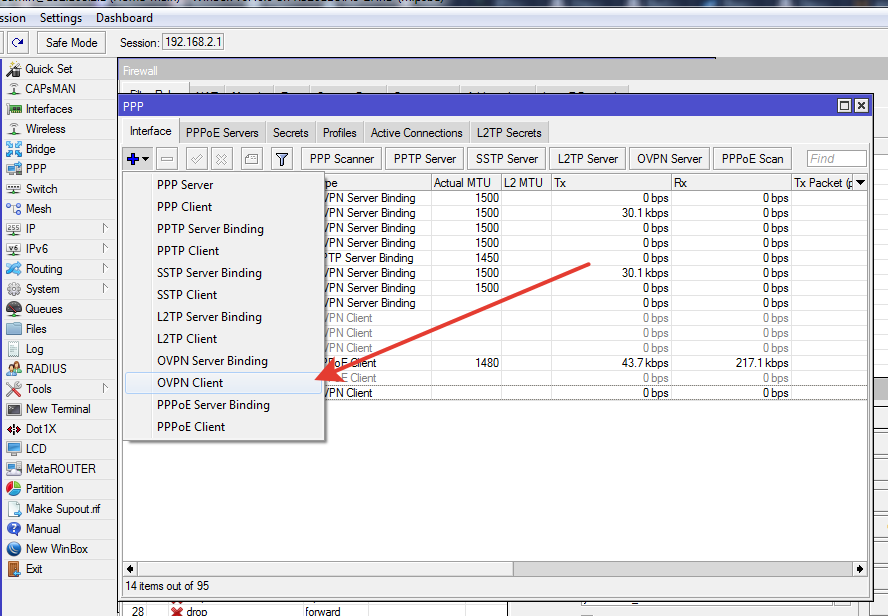Open the Switch sidebar item
Image resolution: width=888 pixels, height=616 pixels.
coord(41,189)
